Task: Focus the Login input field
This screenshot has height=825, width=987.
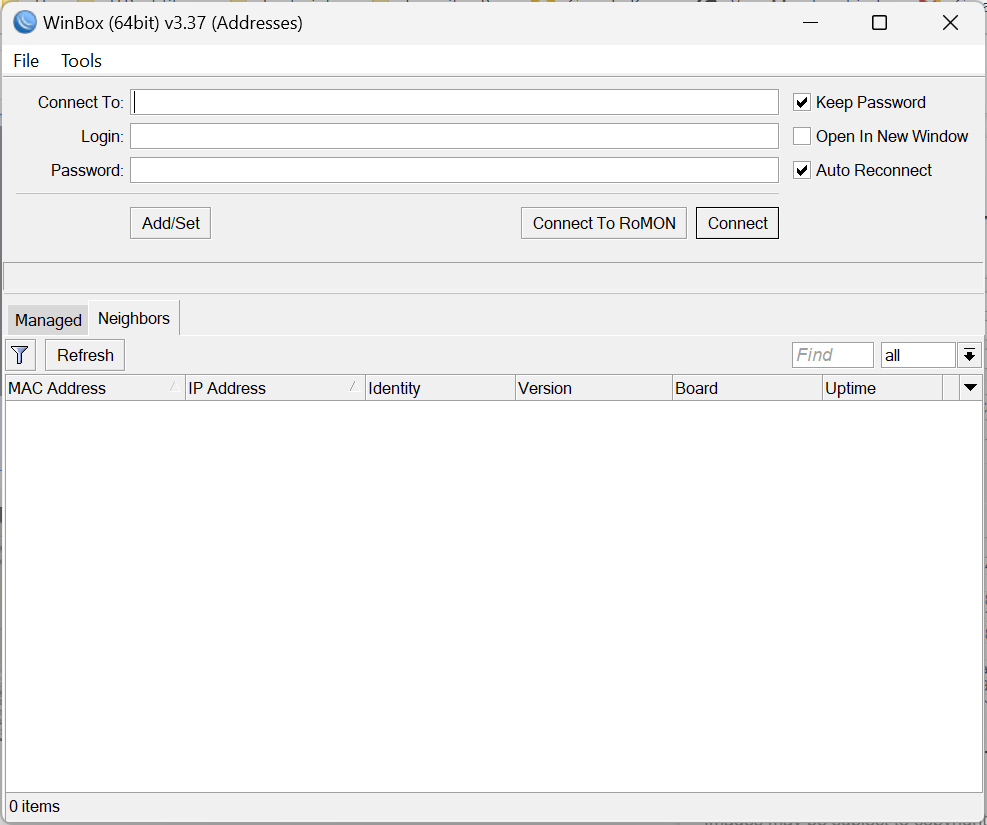Action: click(x=454, y=137)
